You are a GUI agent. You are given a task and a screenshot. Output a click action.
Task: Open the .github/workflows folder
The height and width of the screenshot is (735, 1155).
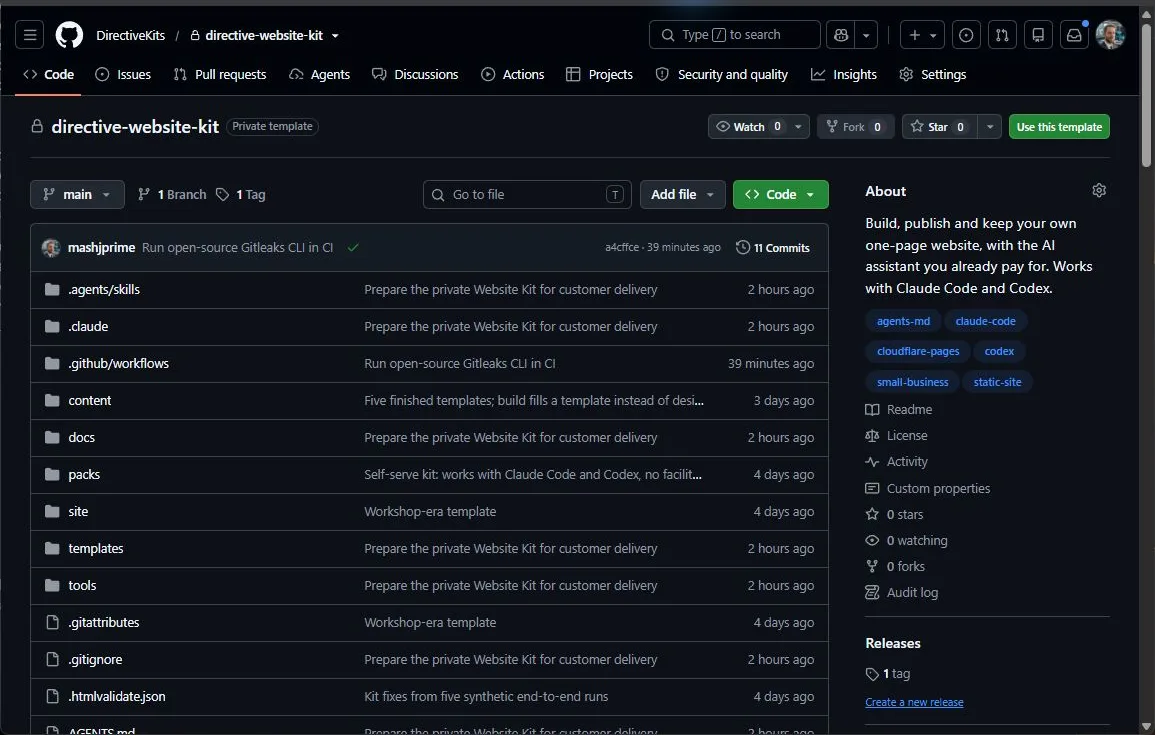coord(119,363)
